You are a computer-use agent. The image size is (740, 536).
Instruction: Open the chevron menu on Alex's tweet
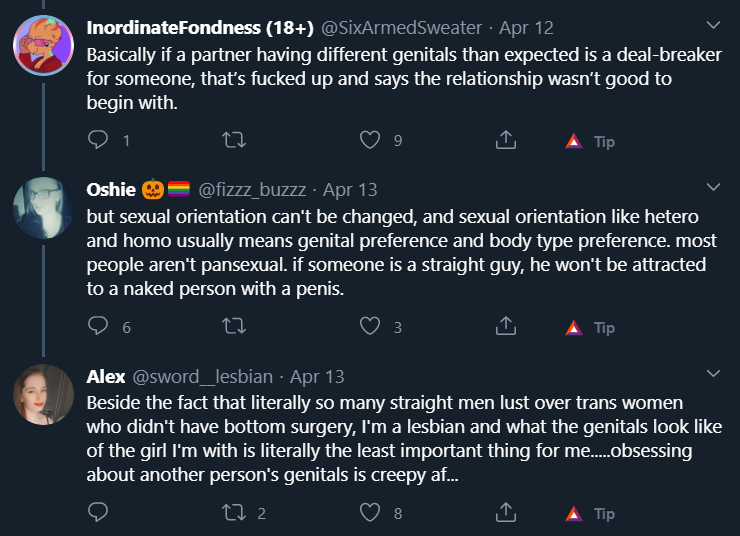[714, 374]
